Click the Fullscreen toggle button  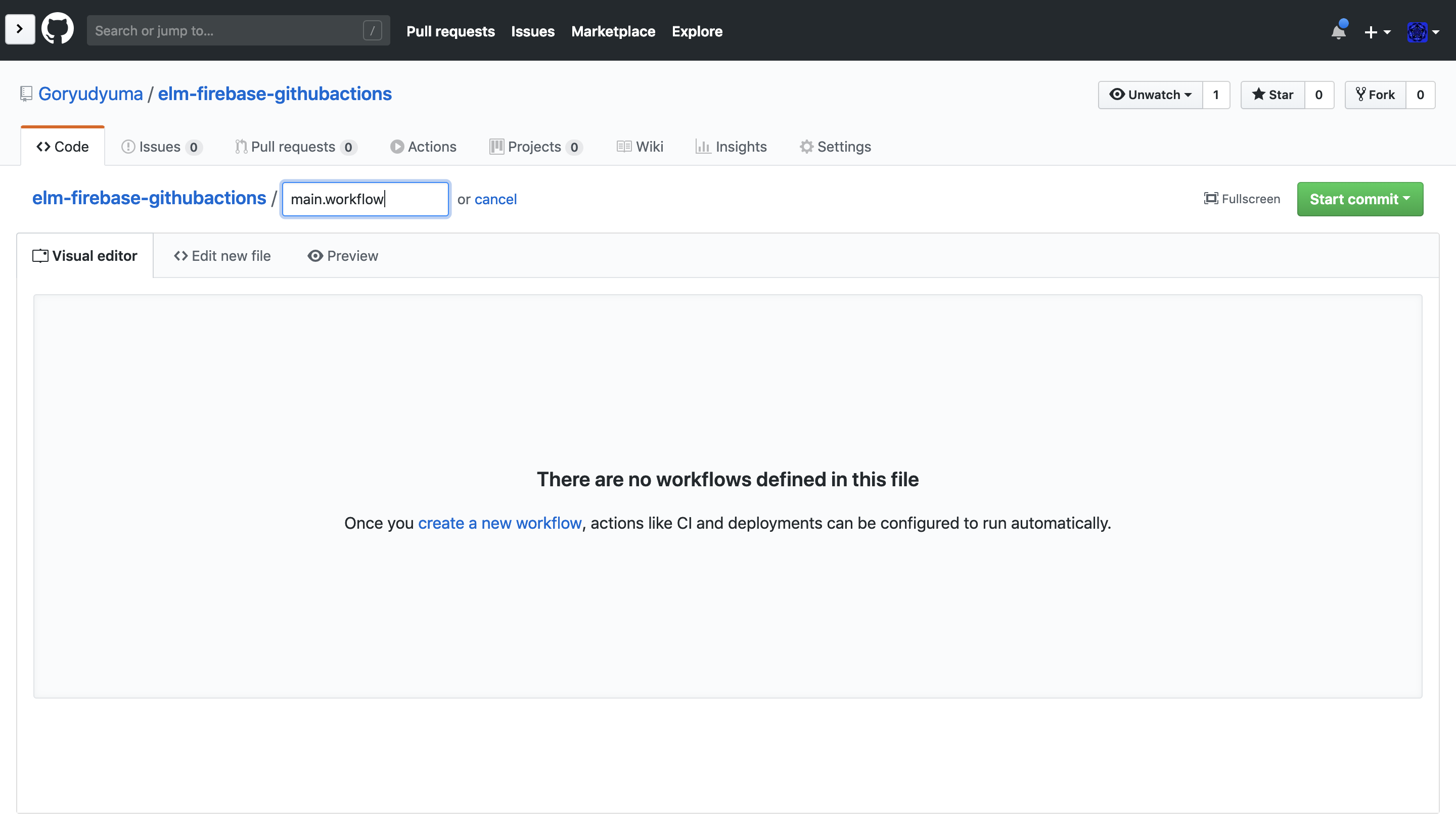(1242, 198)
